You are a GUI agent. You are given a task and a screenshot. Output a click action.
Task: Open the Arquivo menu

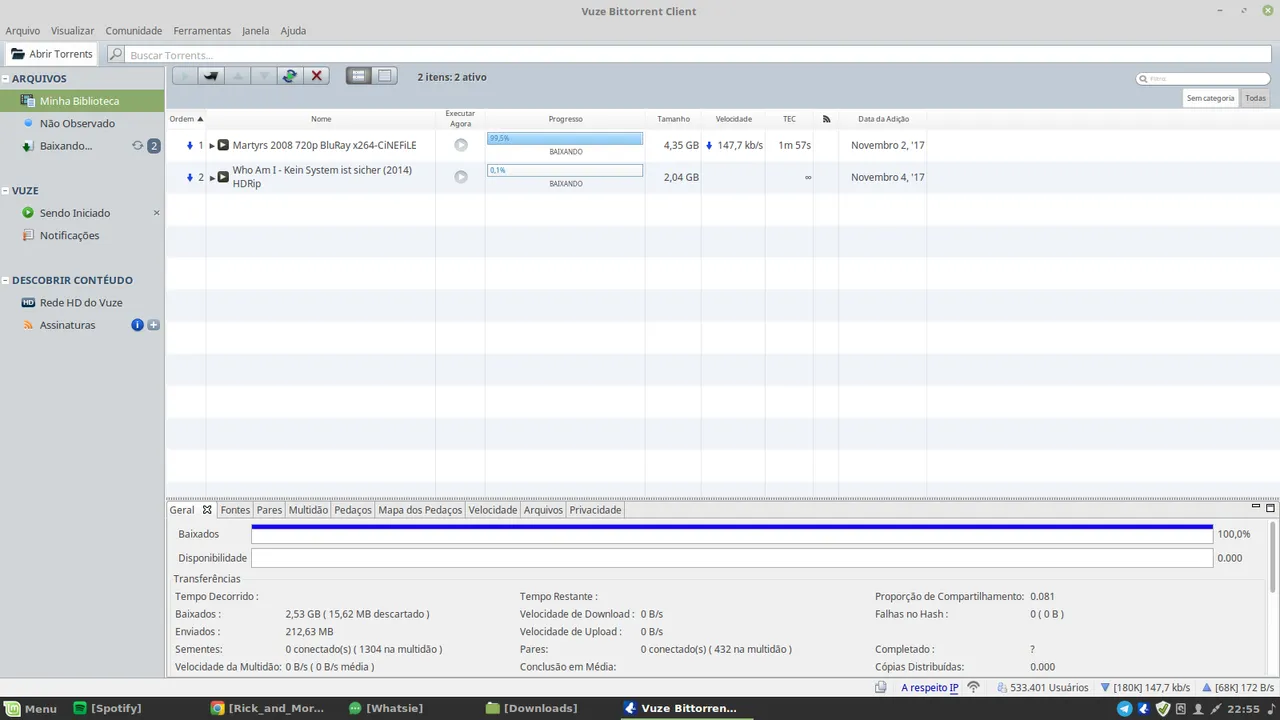[23, 31]
